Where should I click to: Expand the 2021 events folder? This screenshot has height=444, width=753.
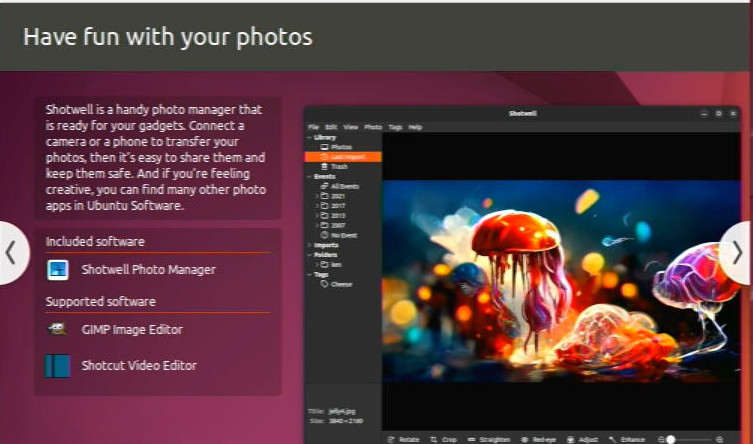tap(318, 196)
